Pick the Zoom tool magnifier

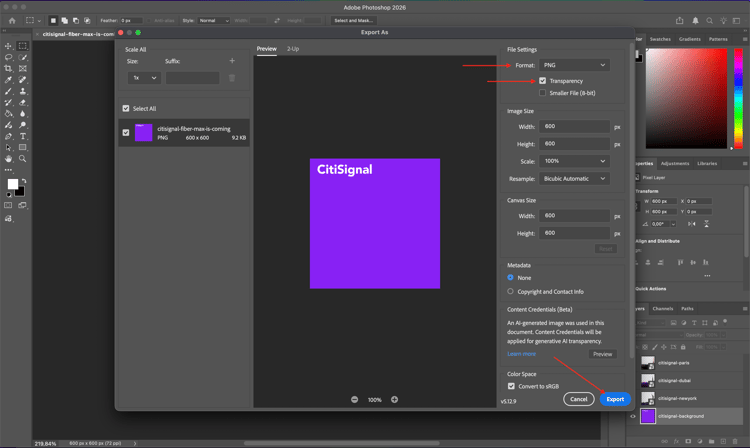click(x=23, y=158)
